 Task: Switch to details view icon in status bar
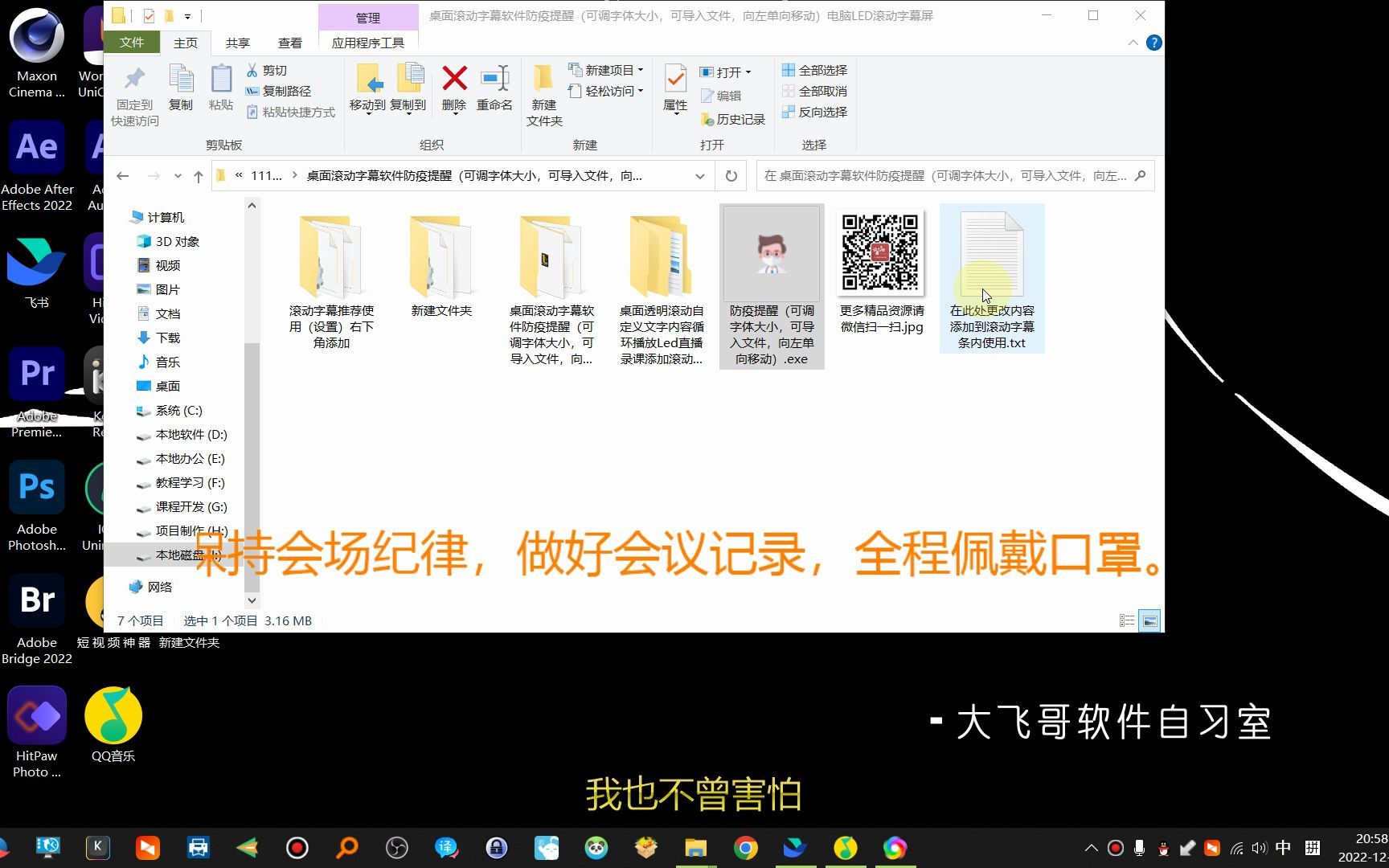click(1127, 621)
